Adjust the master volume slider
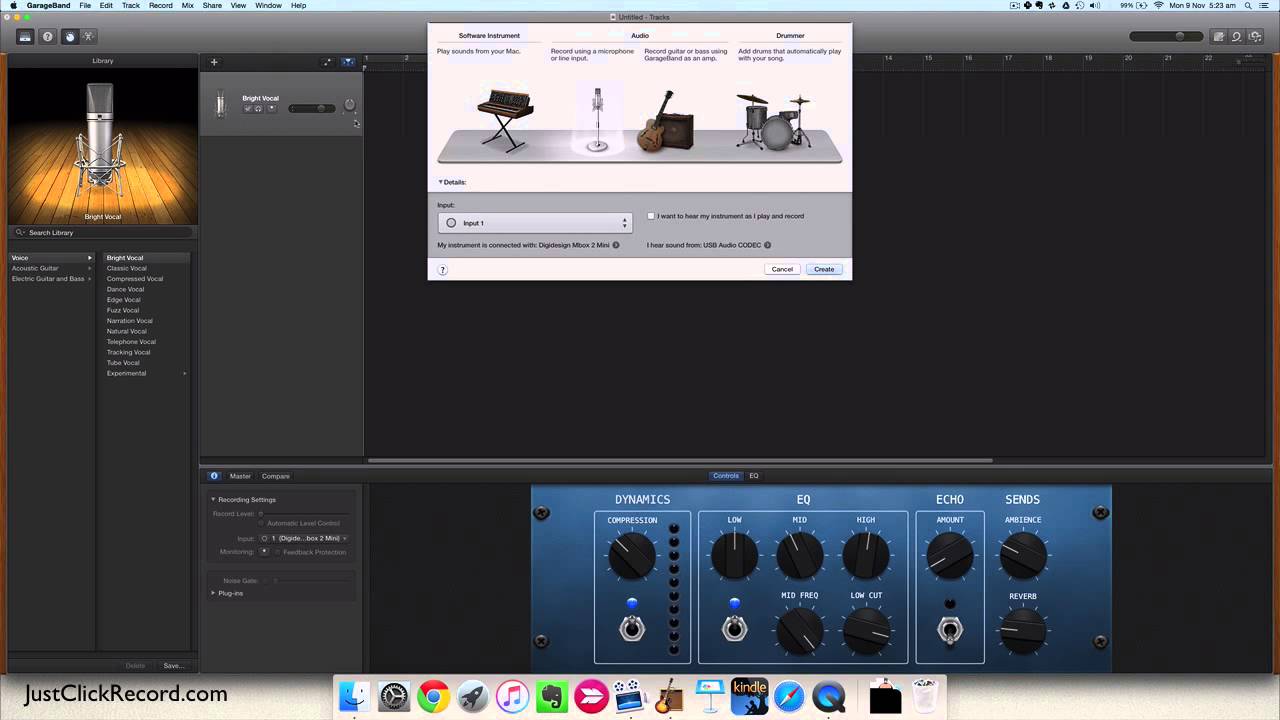1280x720 pixels. (x=1165, y=37)
